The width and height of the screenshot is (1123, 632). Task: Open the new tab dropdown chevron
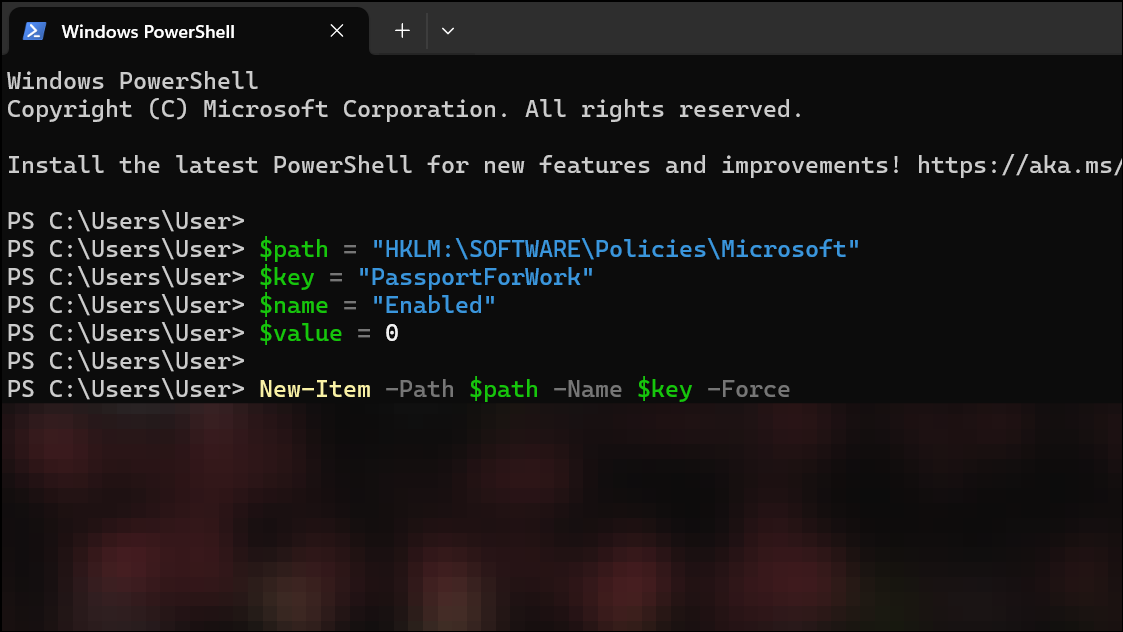click(448, 31)
